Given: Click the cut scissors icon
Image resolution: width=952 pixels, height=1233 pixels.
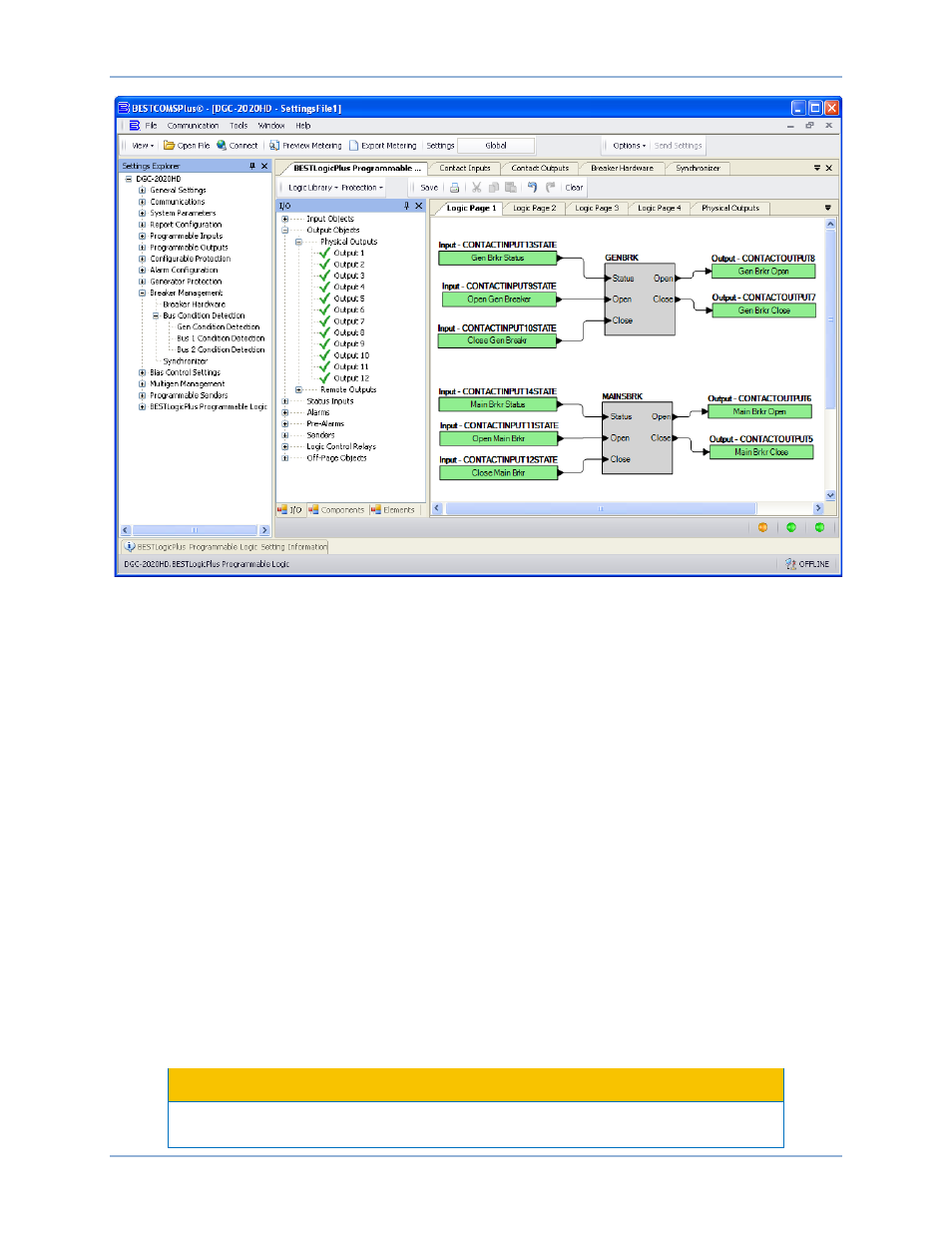Looking at the screenshot, I should coord(477,188).
